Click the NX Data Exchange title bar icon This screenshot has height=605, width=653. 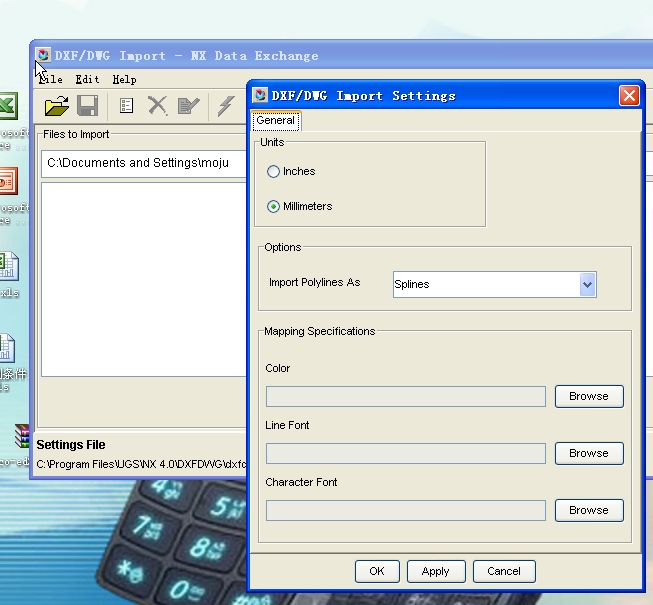[x=43, y=55]
